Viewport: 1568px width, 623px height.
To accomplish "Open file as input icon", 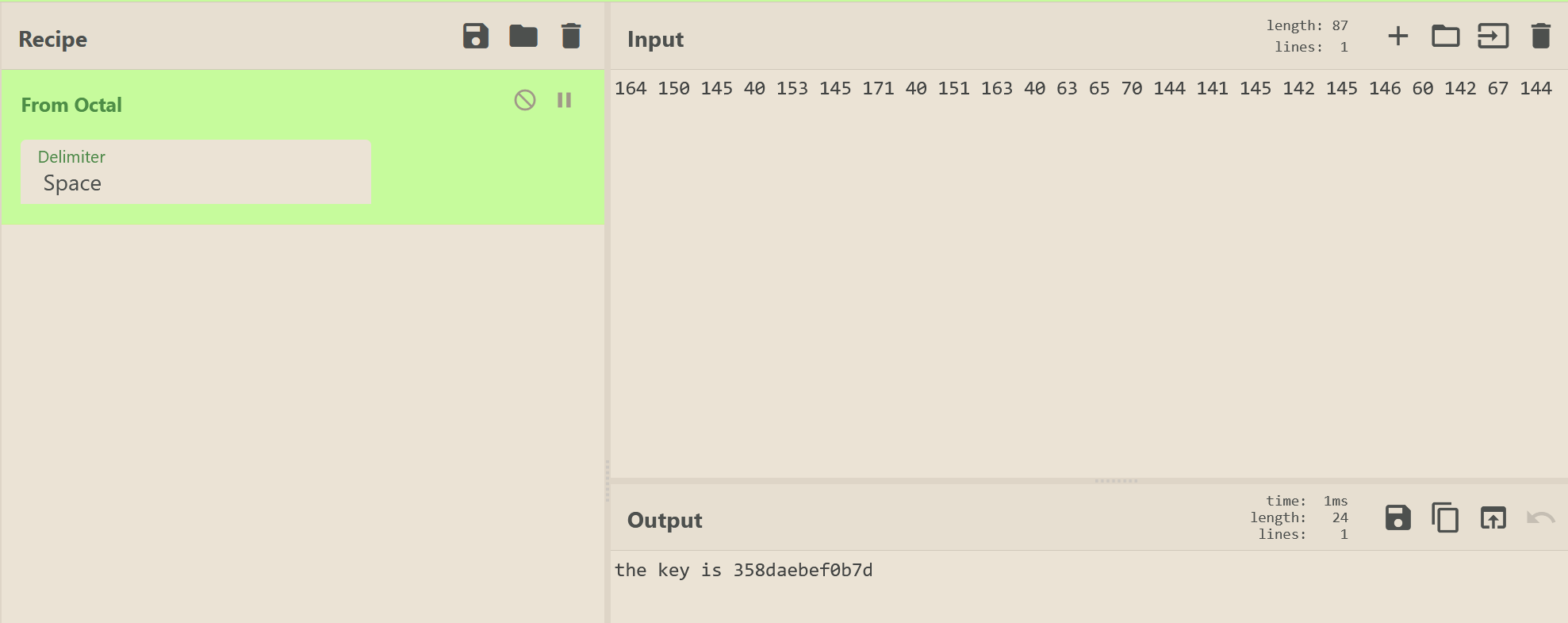I will pos(1493,37).
